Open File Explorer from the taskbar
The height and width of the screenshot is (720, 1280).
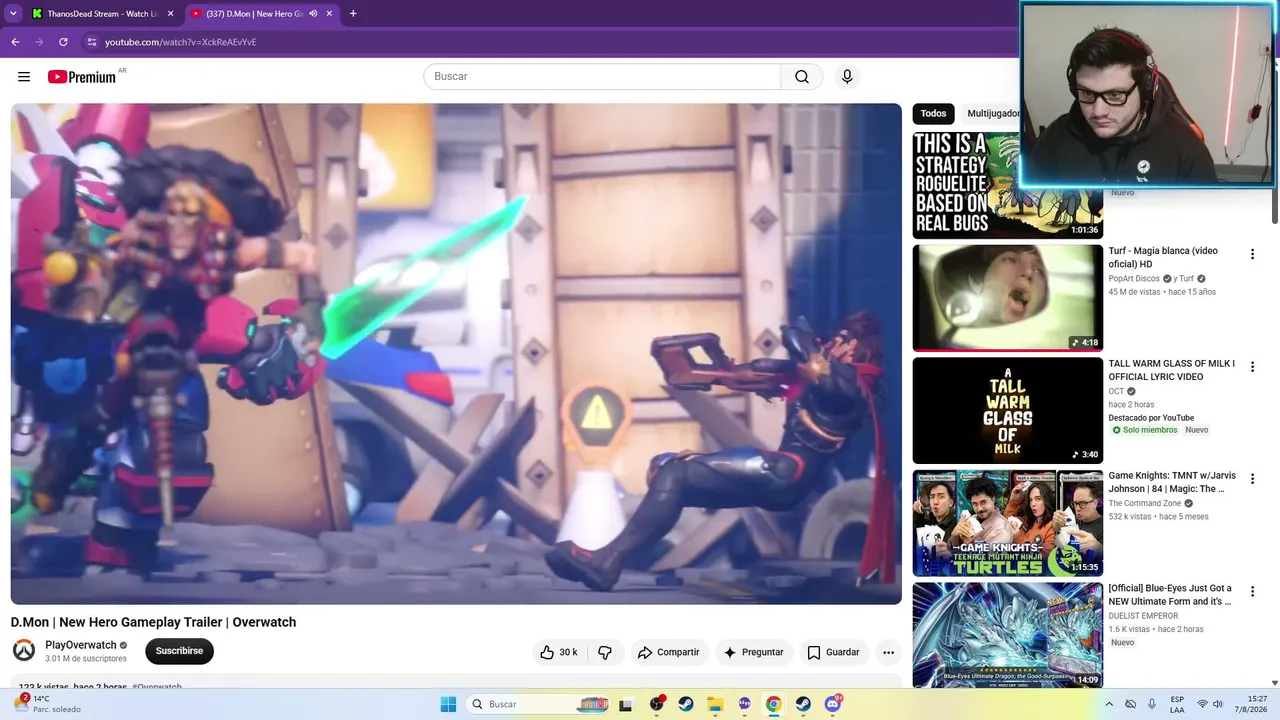(x=715, y=704)
